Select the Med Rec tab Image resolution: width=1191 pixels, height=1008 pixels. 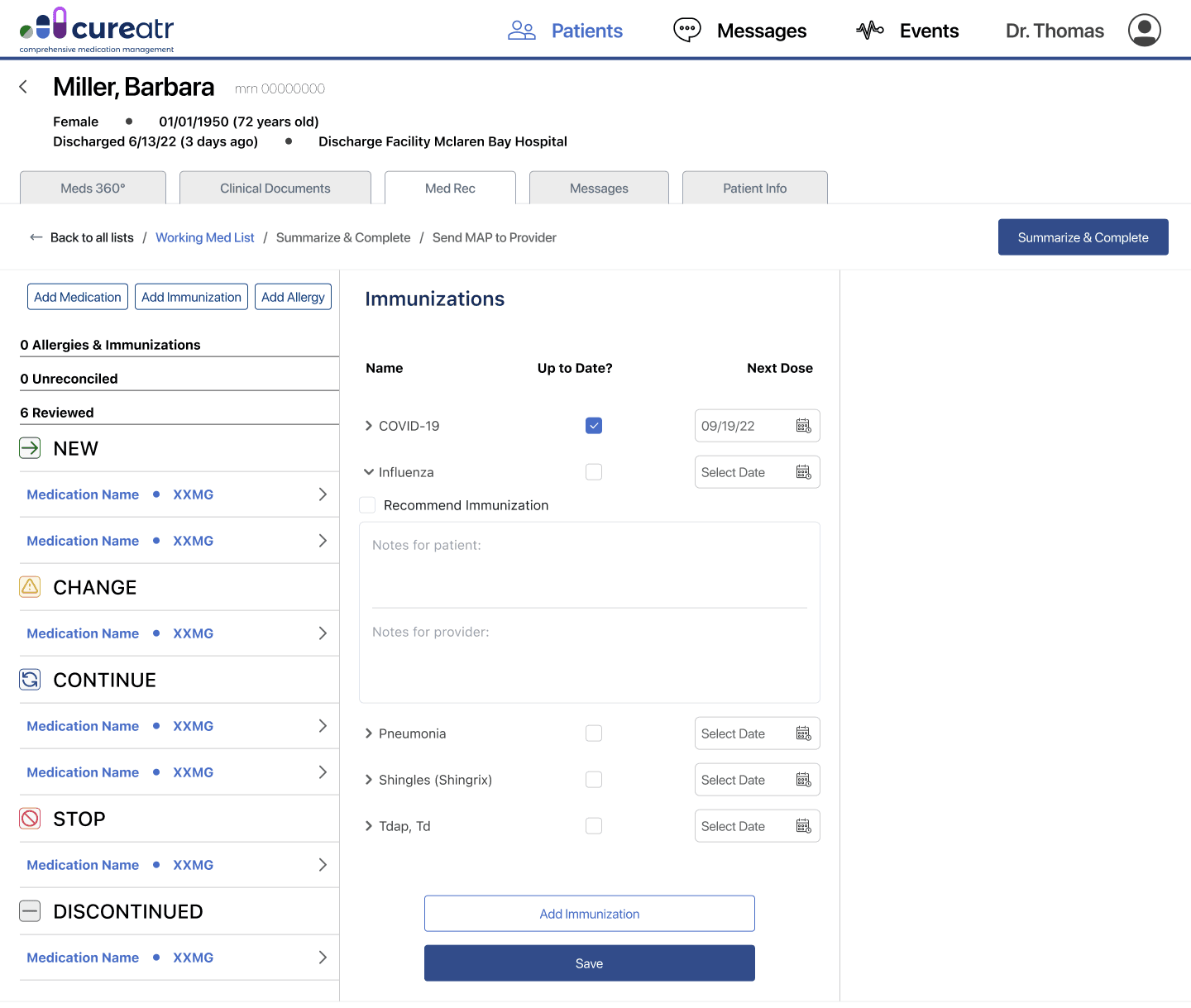tap(450, 188)
